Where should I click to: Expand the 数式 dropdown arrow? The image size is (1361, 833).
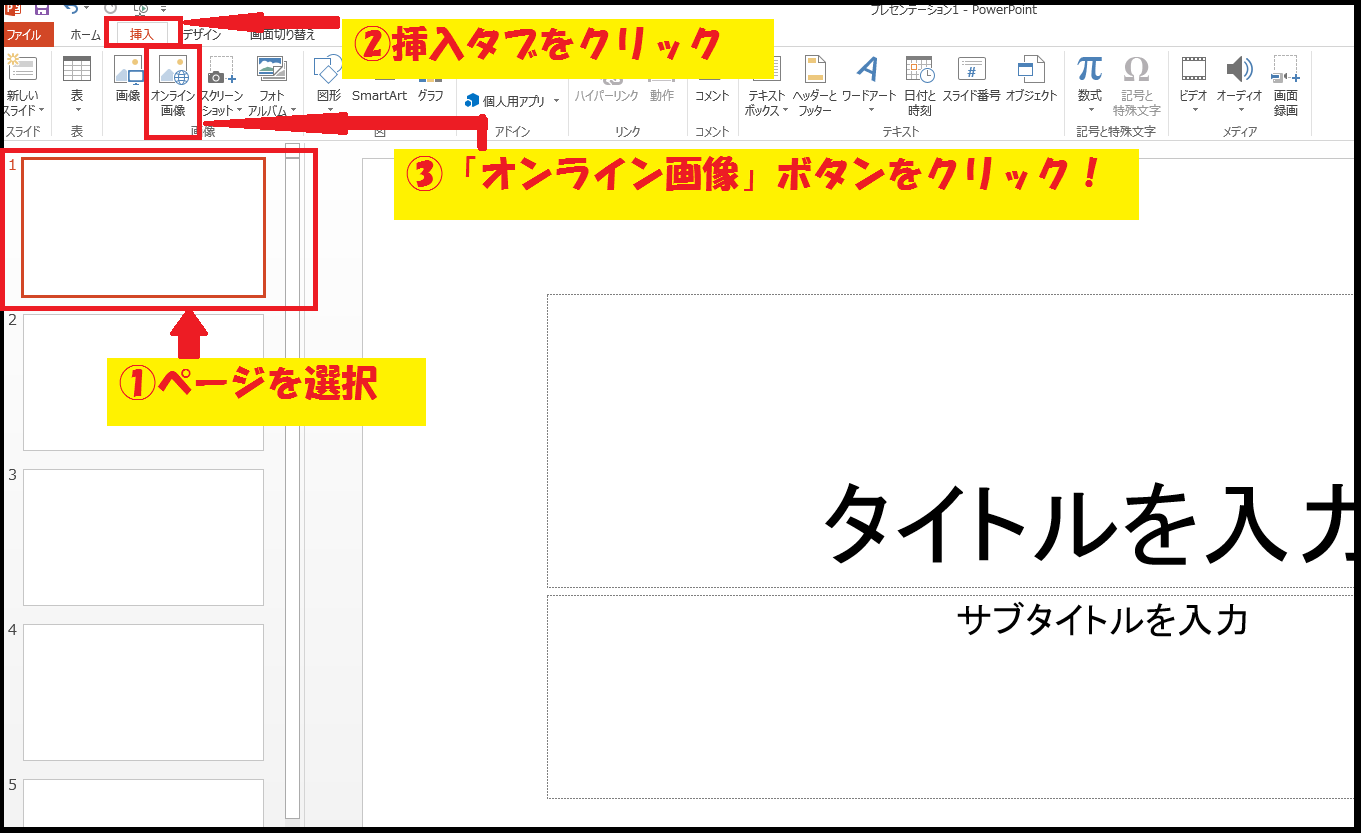1089,111
